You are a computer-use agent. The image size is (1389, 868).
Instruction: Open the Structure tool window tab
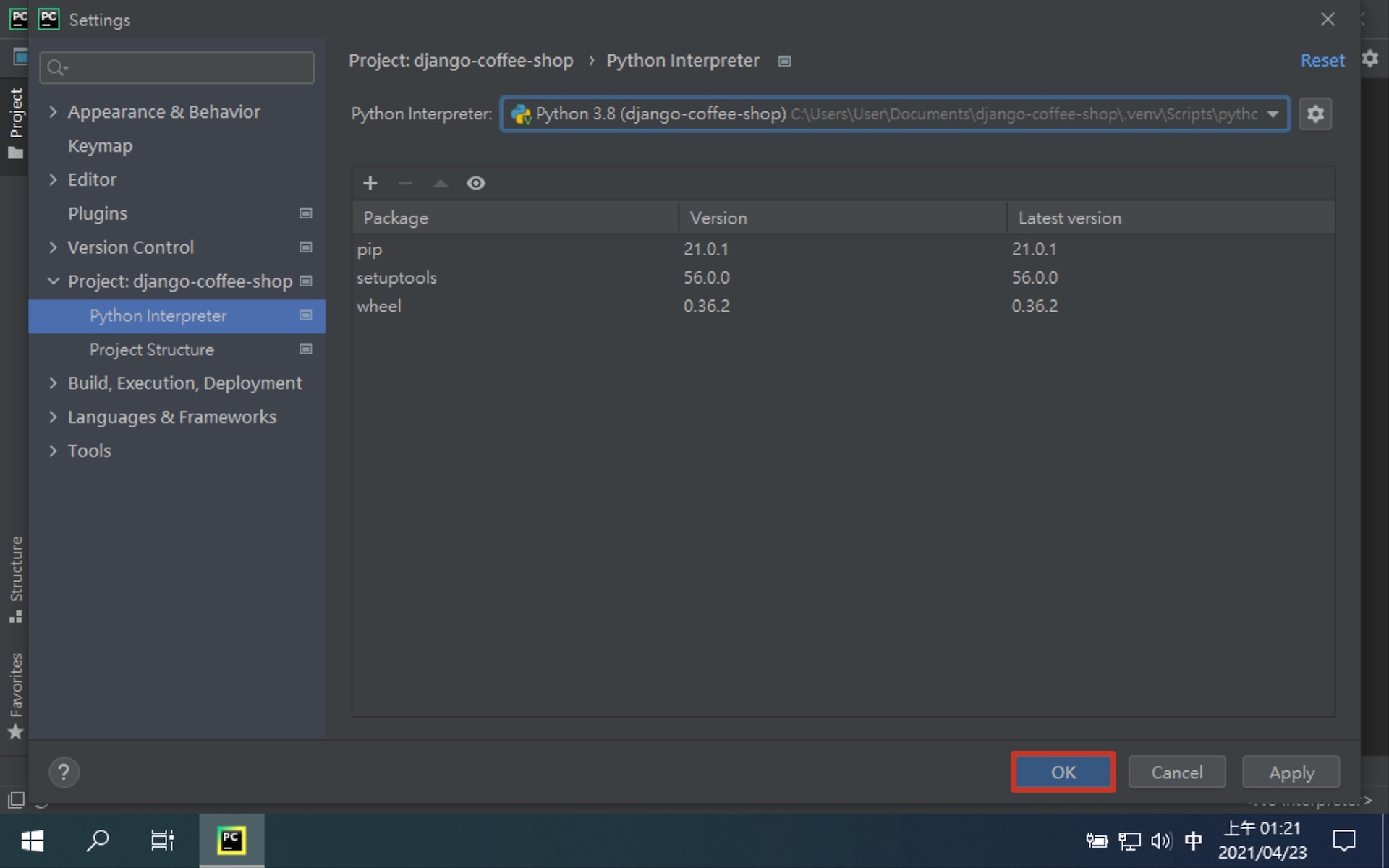point(15,579)
